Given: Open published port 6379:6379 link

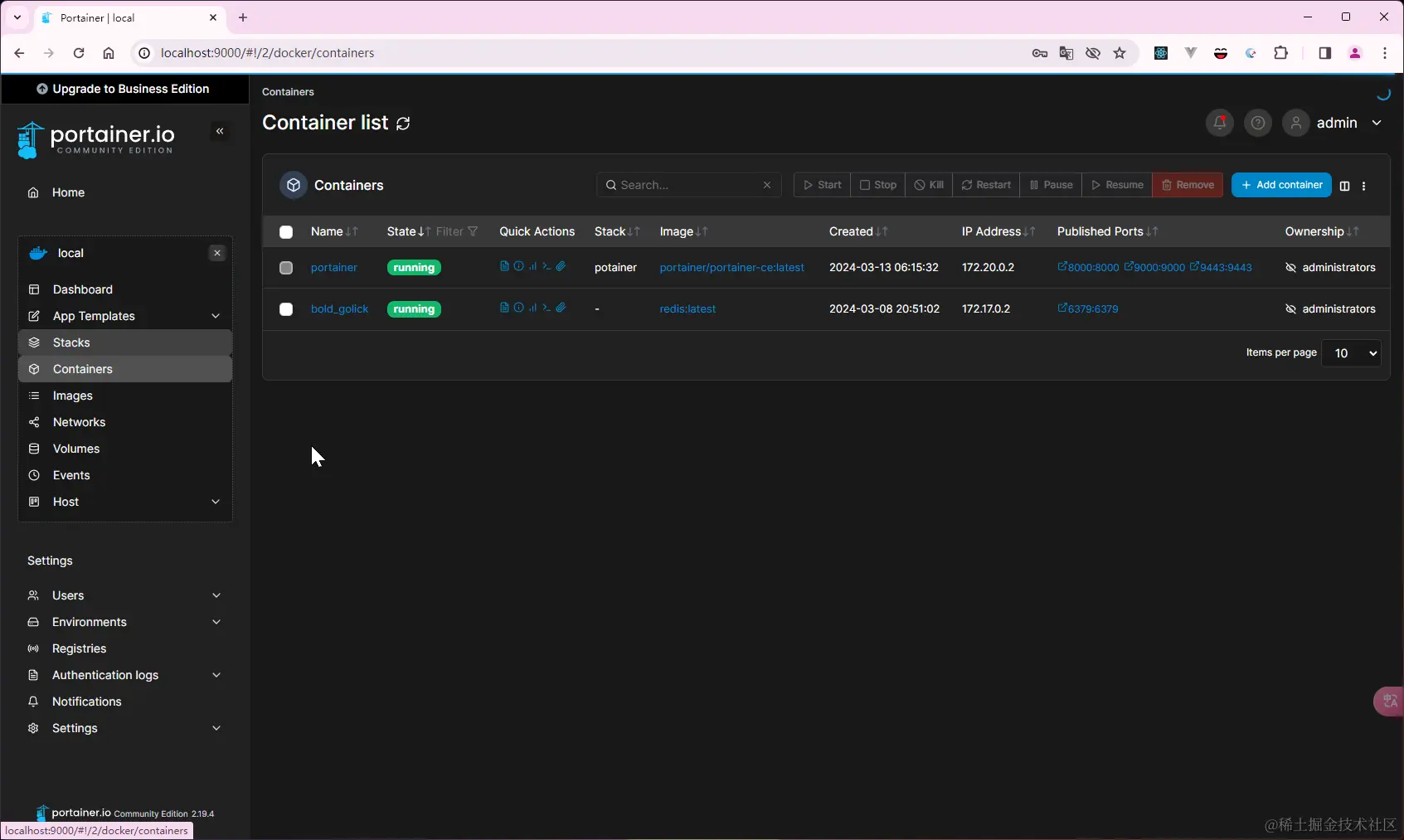Looking at the screenshot, I should click(1088, 309).
